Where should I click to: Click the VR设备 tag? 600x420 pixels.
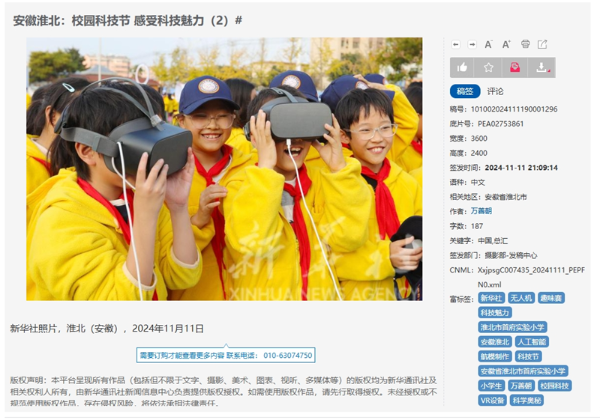point(492,400)
